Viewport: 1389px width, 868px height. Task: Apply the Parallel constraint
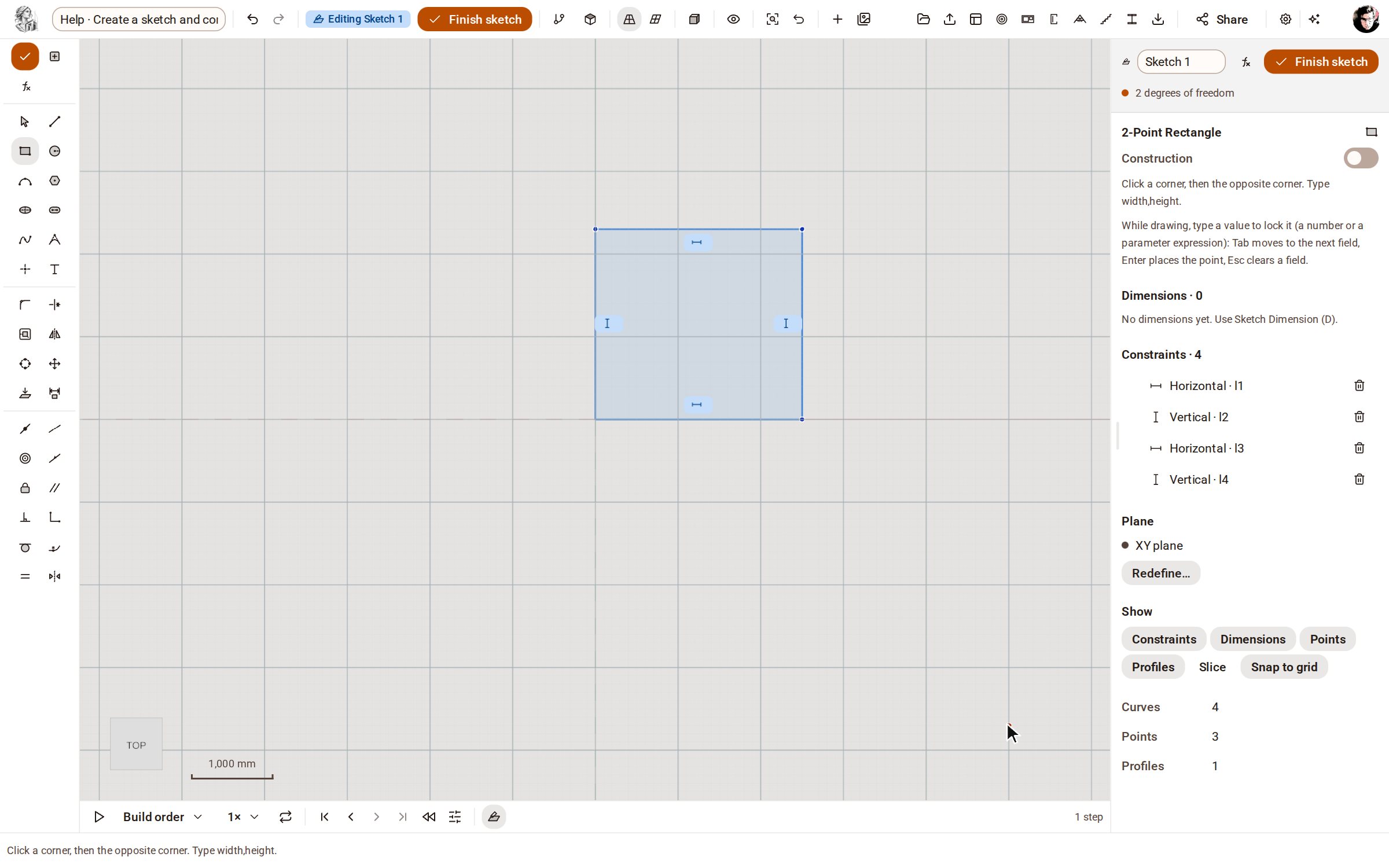coord(54,488)
